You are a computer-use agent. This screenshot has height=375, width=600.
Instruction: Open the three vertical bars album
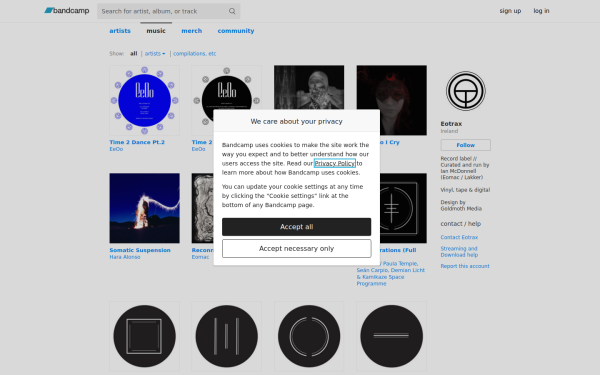pos(226,336)
